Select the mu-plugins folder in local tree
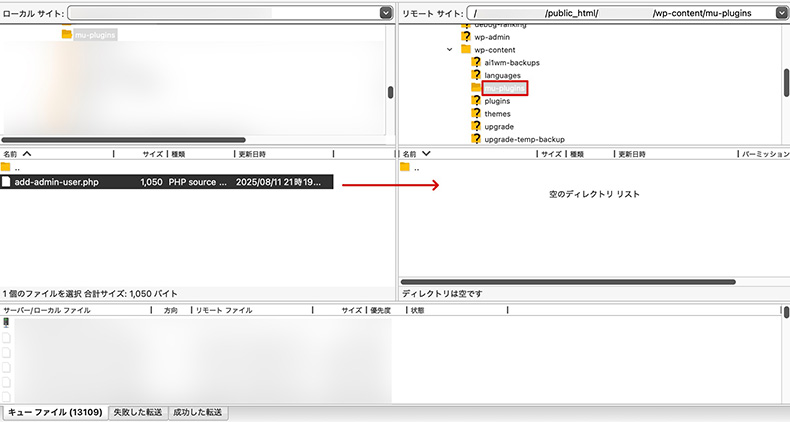790x422 pixels. [95, 35]
